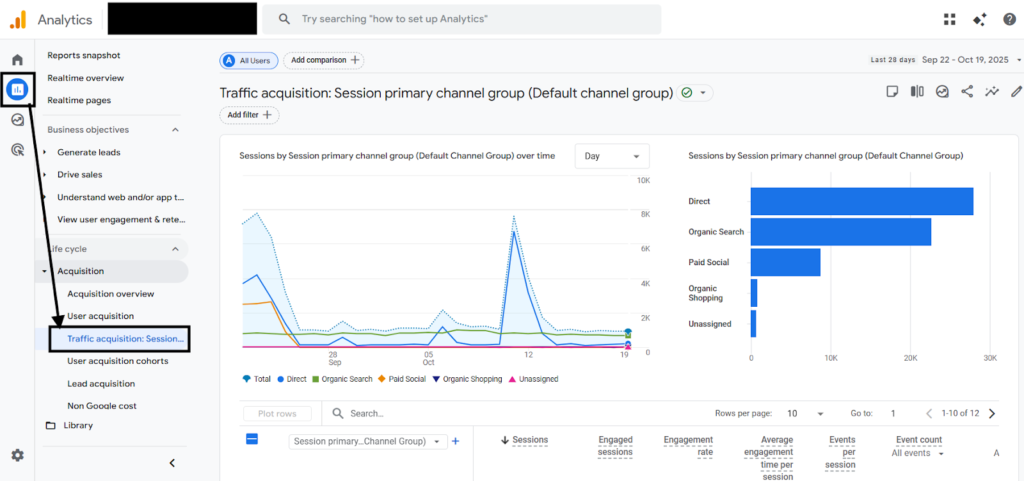Image resolution: width=1024 pixels, height=481 pixels.
Task: Collapse the Business objectives section
Action: coord(175,130)
